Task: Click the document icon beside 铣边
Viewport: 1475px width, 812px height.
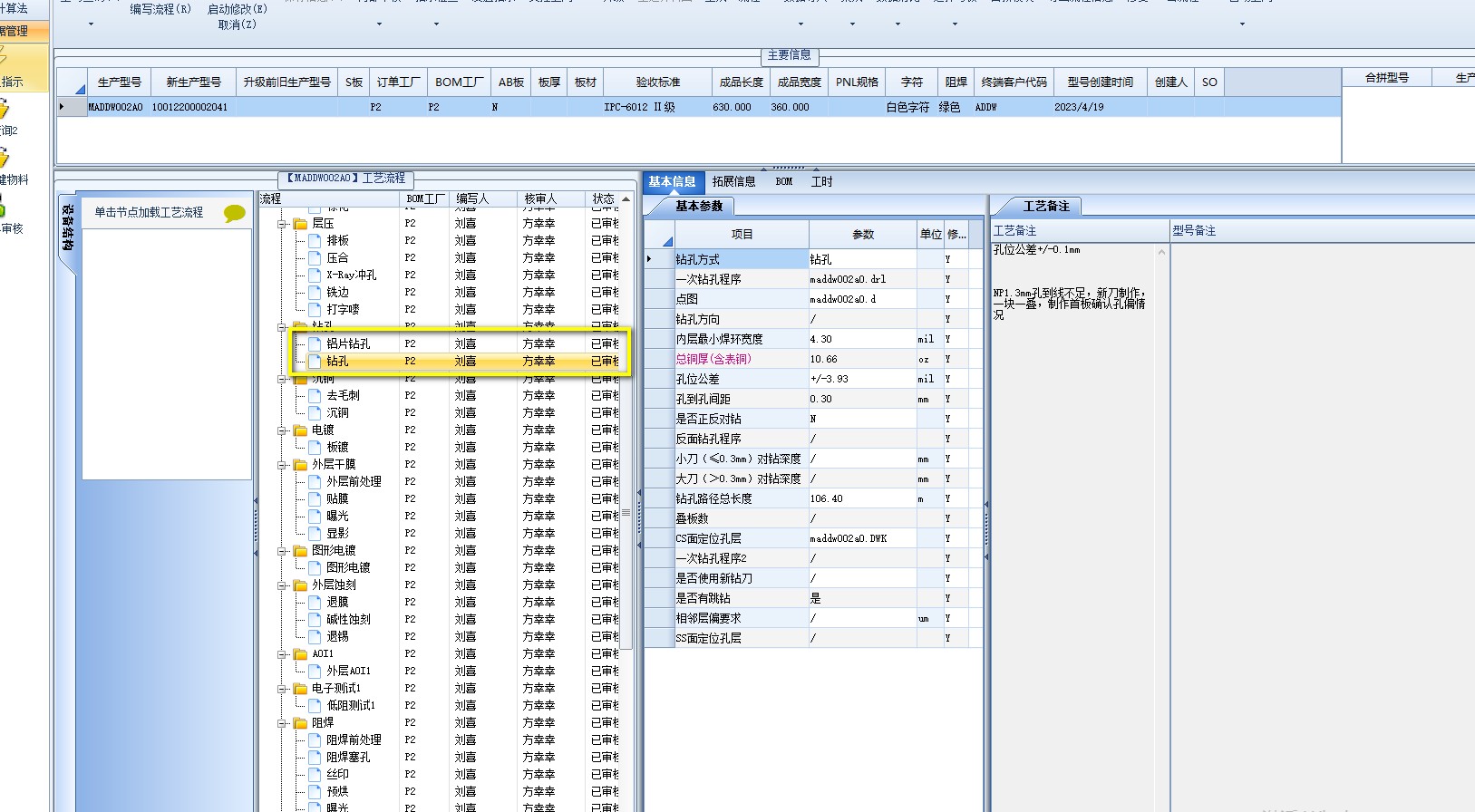Action: 315,292
